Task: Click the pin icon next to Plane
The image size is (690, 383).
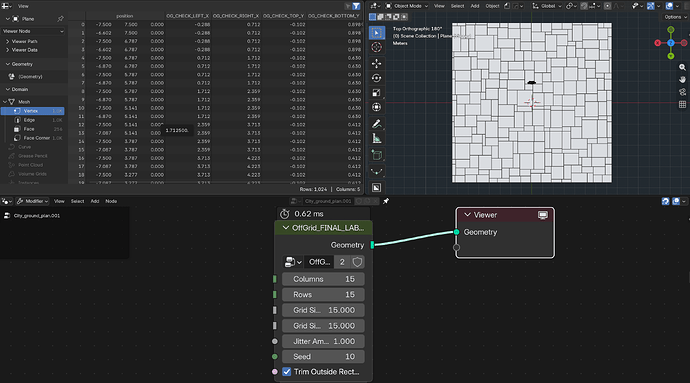Action: tap(60, 19)
